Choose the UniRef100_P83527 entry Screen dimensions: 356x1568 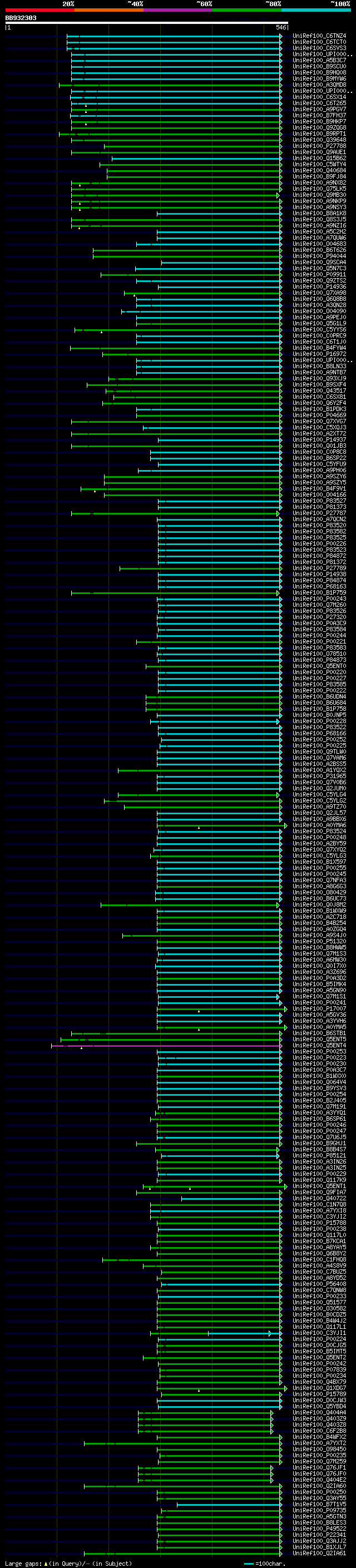(319, 501)
